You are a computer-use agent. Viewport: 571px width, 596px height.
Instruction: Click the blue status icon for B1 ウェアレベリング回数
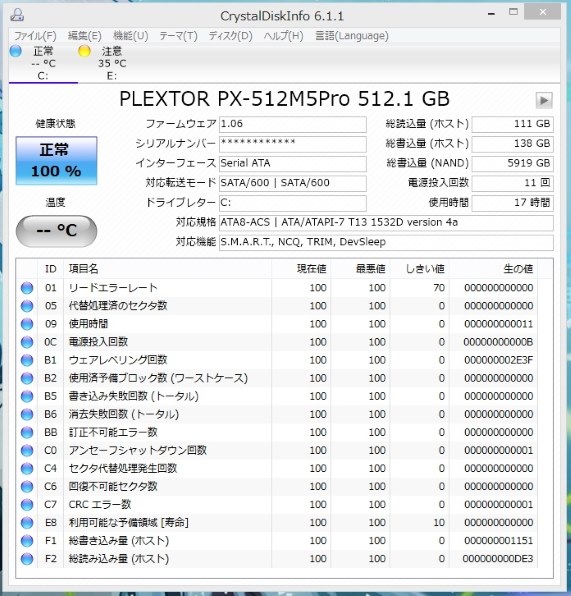[27, 360]
